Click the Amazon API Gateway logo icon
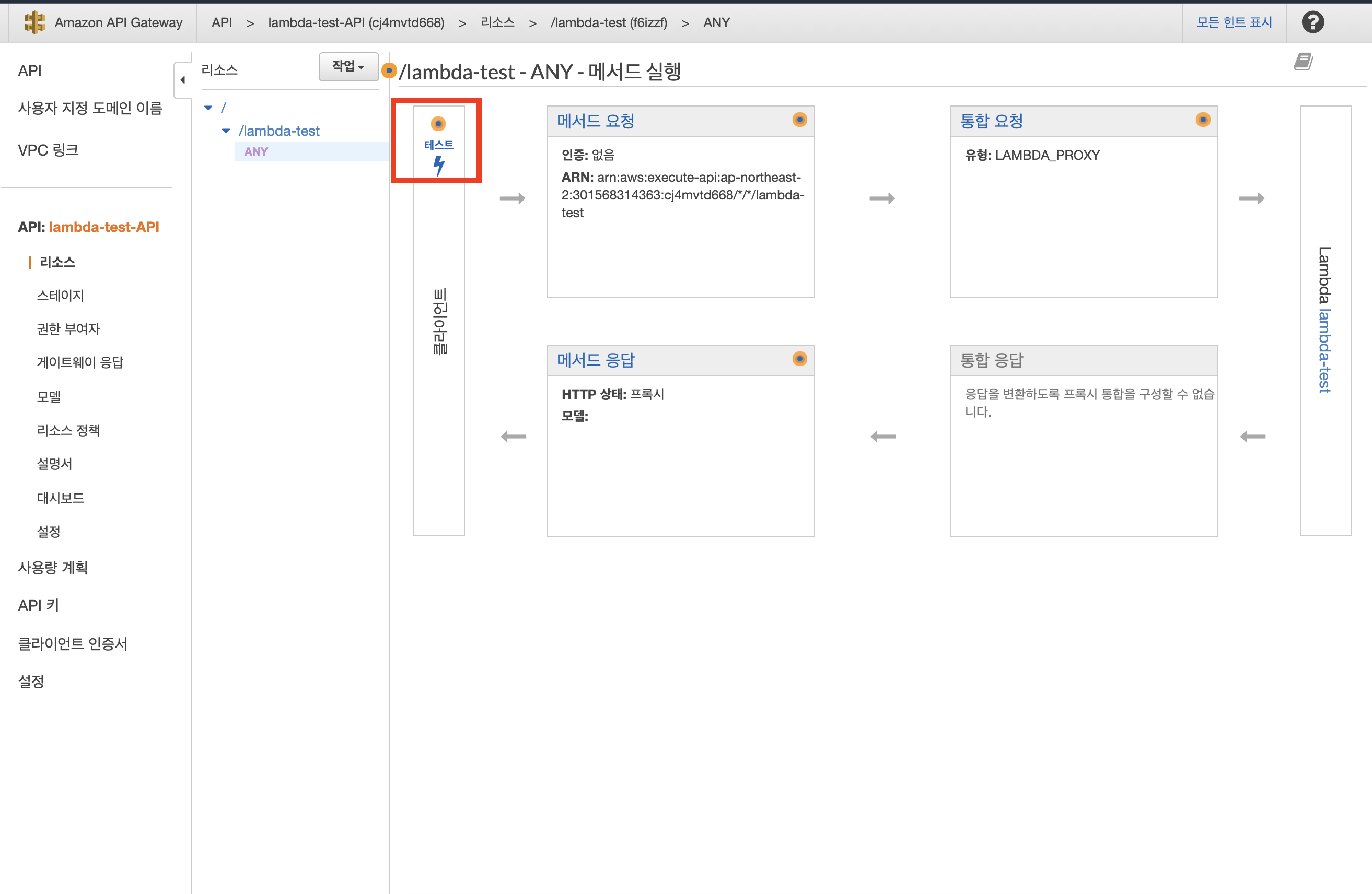The width and height of the screenshot is (1372, 894). tap(34, 22)
